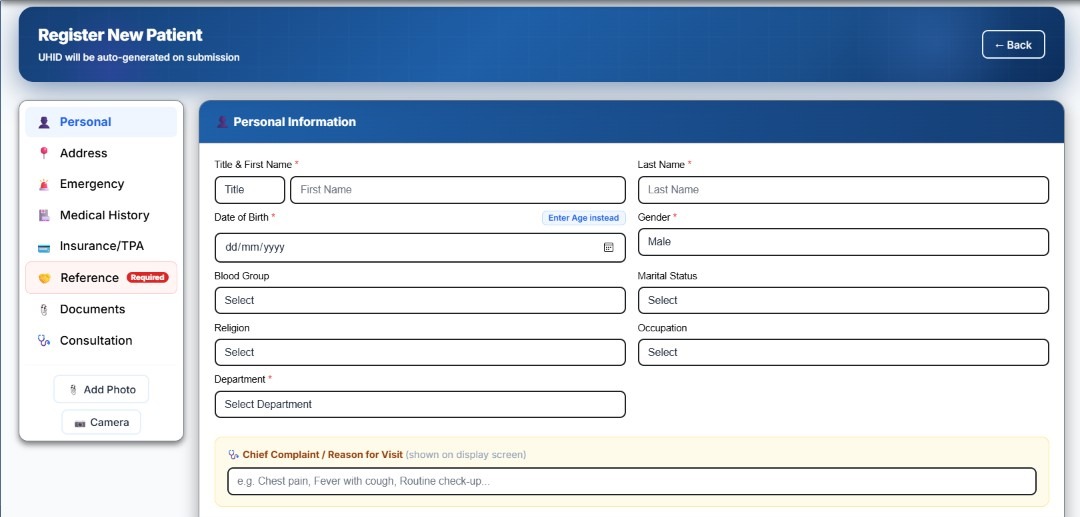Screen dimensions: 1080x517
Task: Click Enter Age instead button
Action: [x=583, y=218]
